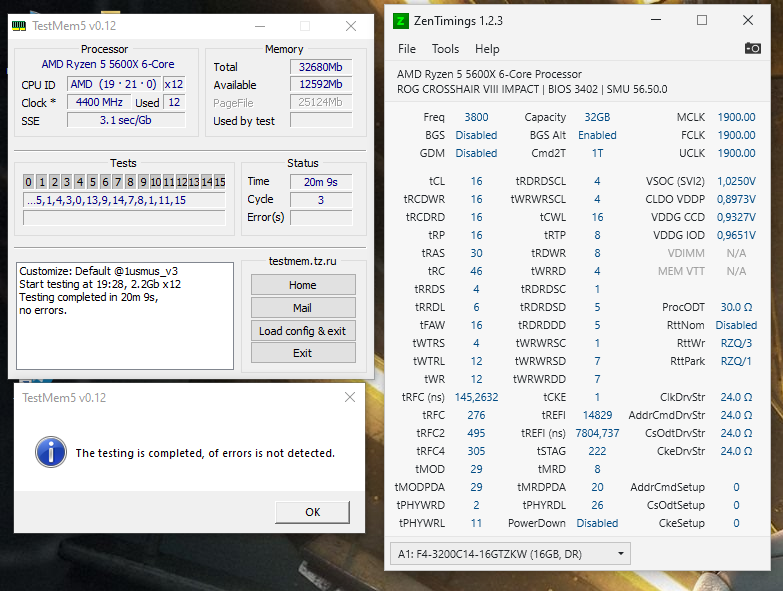Click the GDM Disabled value
The width and height of the screenshot is (783, 591).
coord(476,153)
